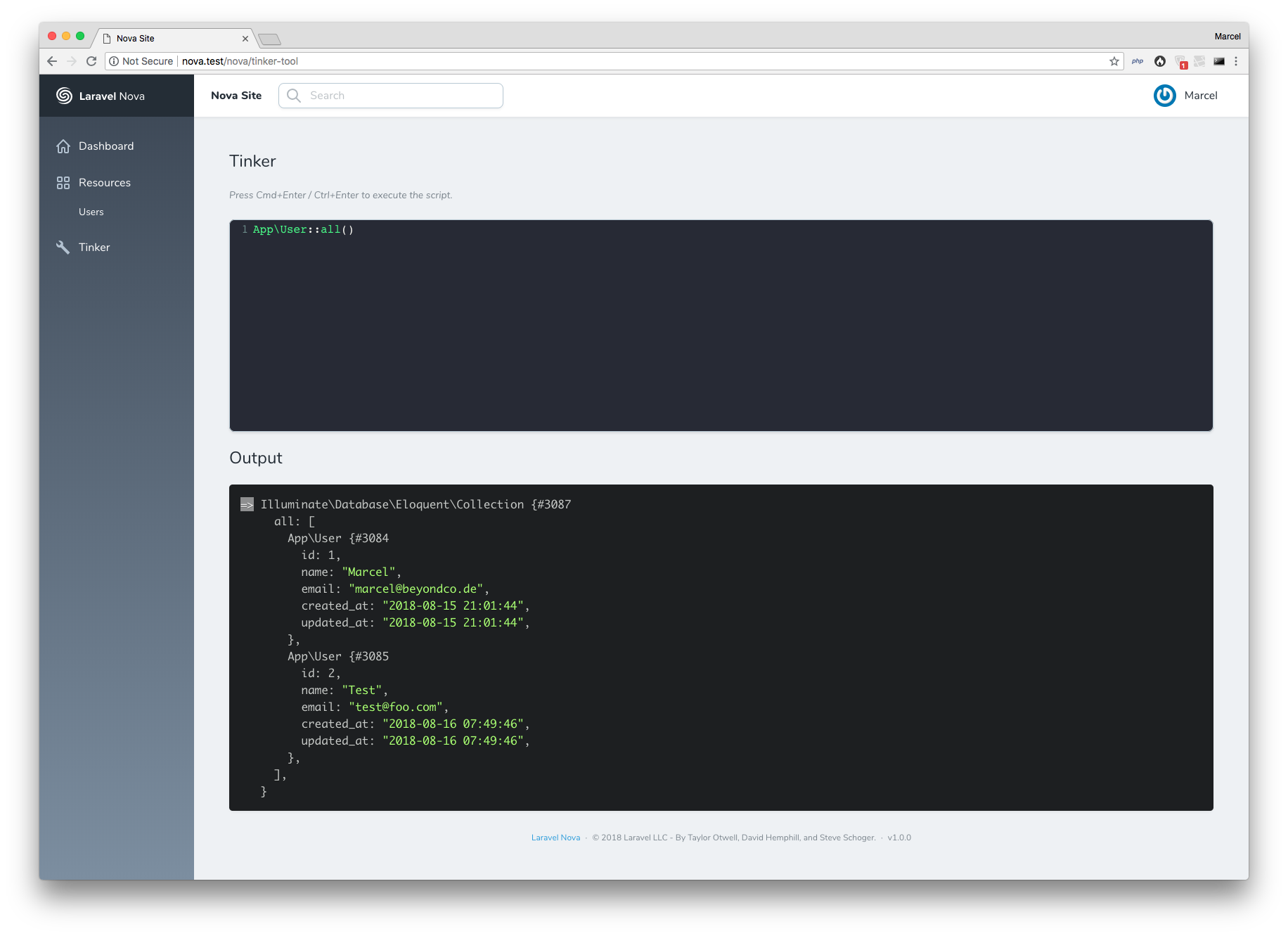The image size is (1288, 936).
Task: Open the flame browser extension
Action: [x=1160, y=61]
